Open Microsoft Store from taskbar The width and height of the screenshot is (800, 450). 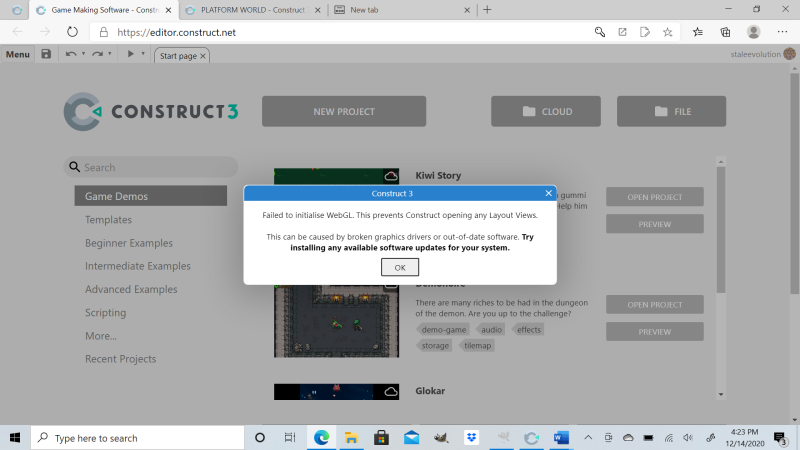coord(381,438)
